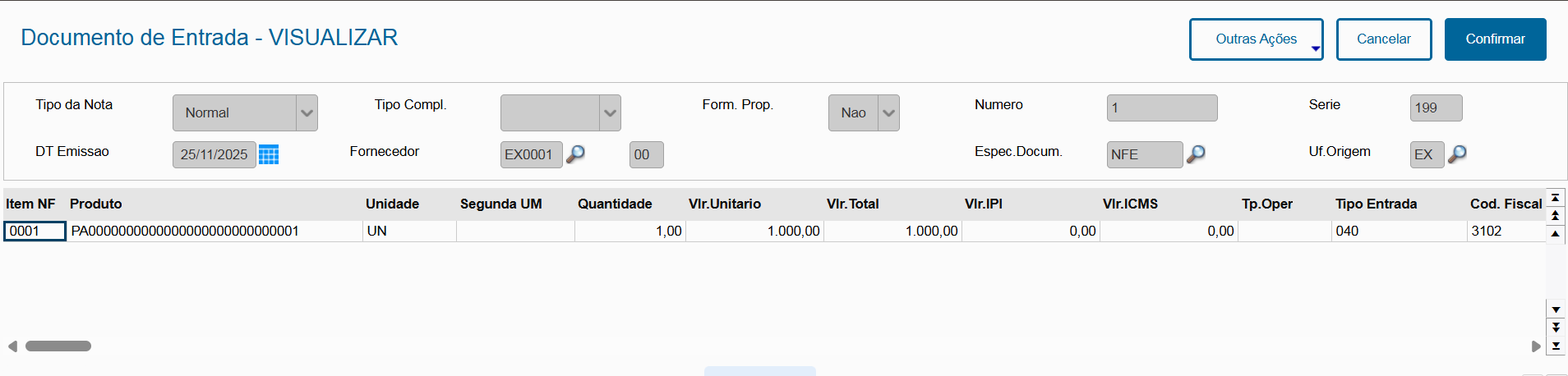Click the Espec.Docum. search magnifier icon
This screenshot has width=1568, height=376.
(1197, 154)
